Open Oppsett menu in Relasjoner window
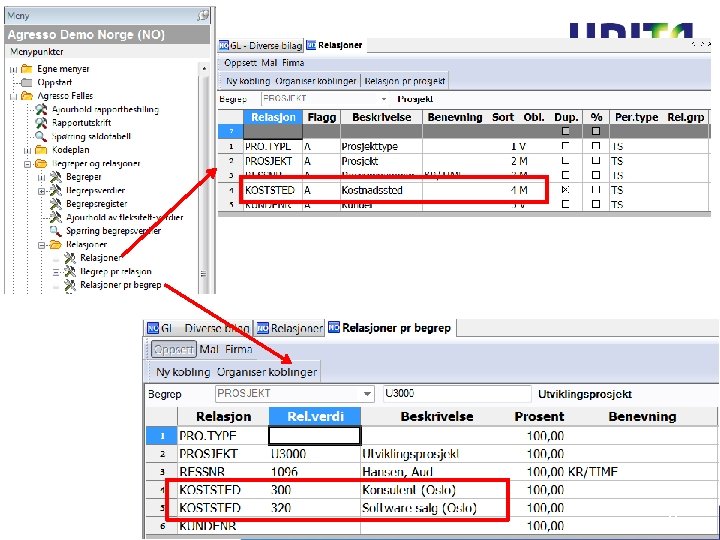This screenshot has width=720, height=540. [240, 63]
